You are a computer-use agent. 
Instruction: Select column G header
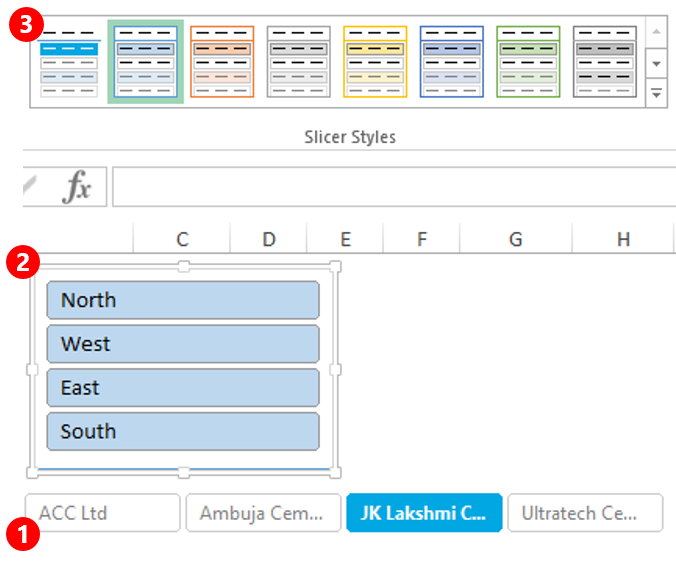click(516, 238)
